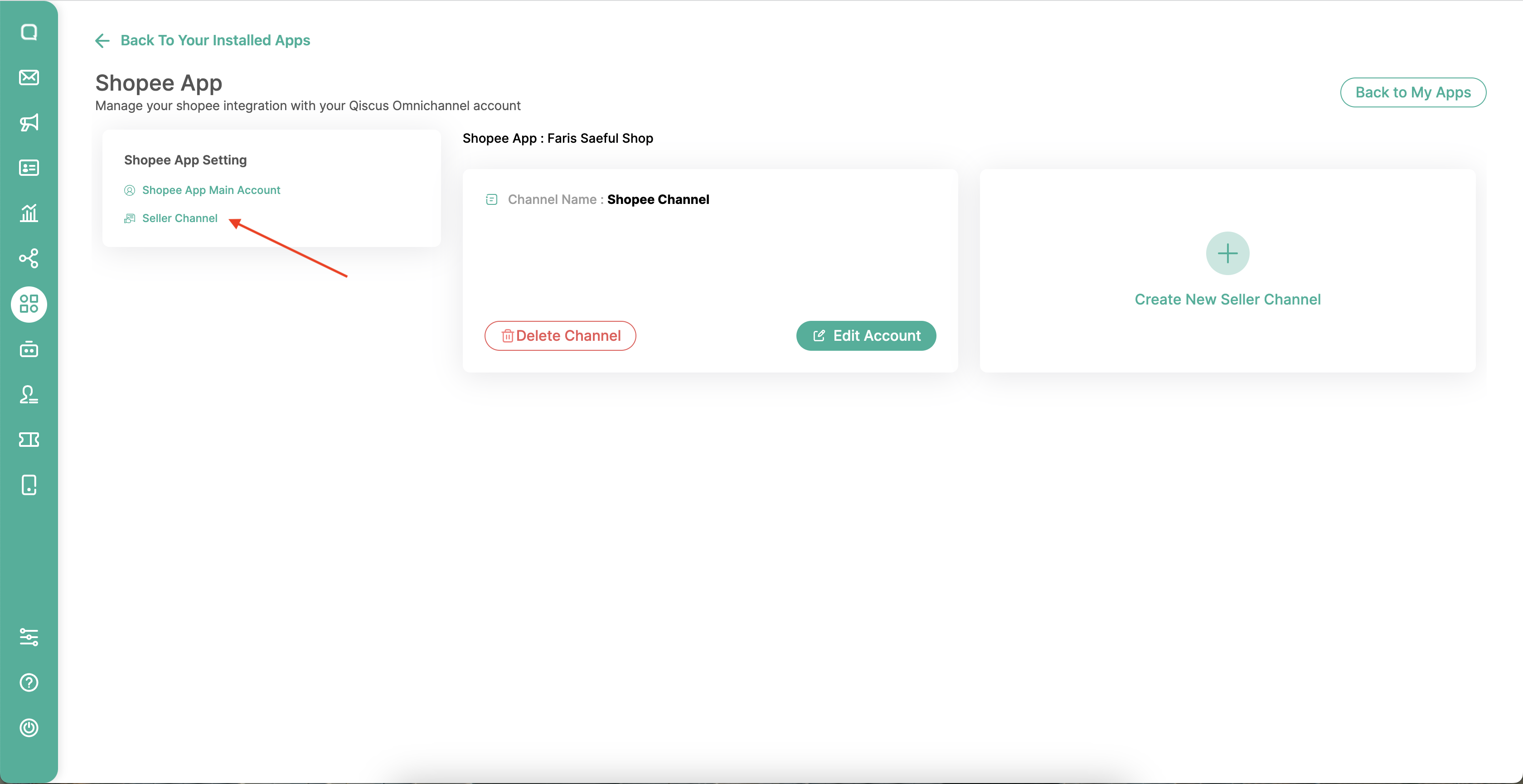Open the chat inbox sidebar icon
The image size is (1523, 784).
pyautogui.click(x=29, y=32)
